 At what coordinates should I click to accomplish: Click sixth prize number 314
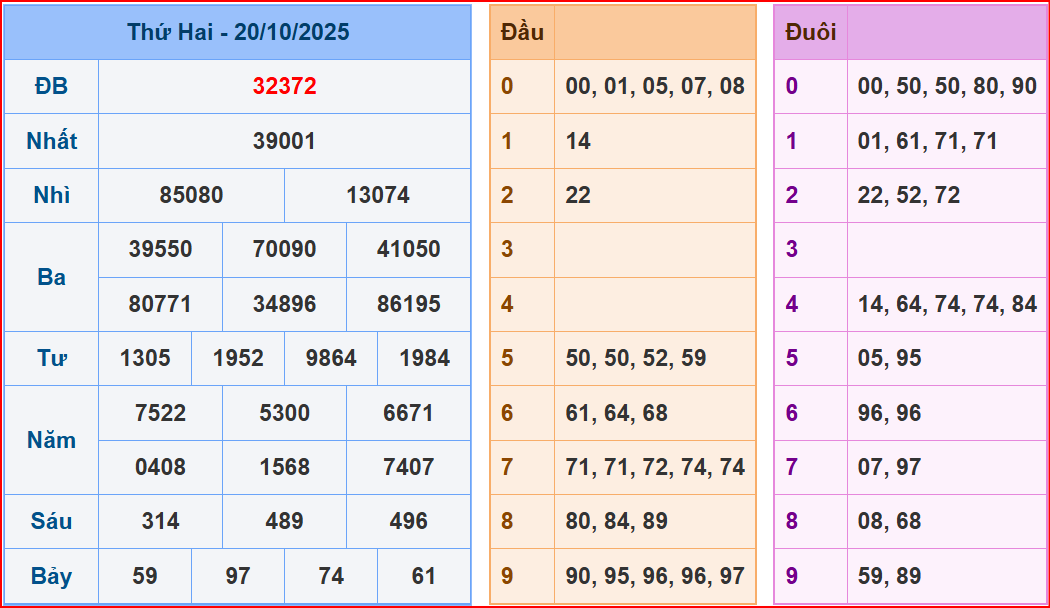pyautogui.click(x=161, y=522)
